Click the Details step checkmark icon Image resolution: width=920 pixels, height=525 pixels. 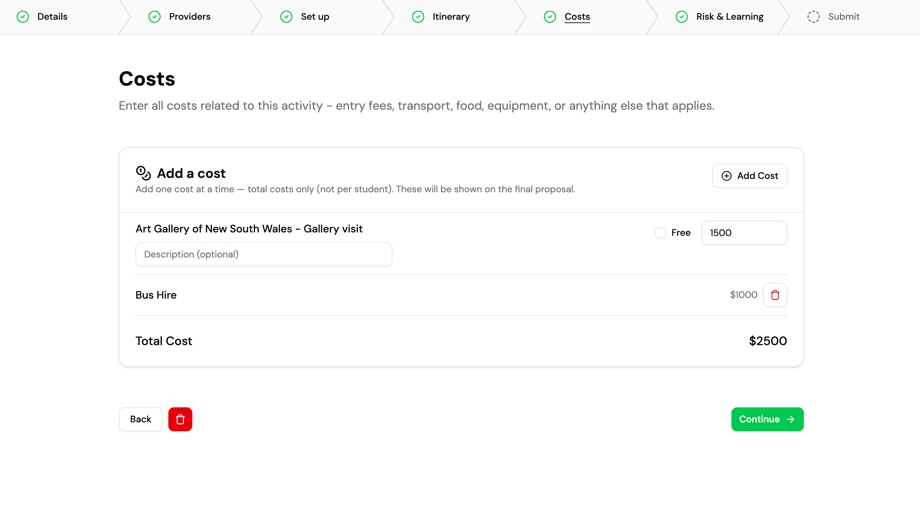(x=23, y=17)
